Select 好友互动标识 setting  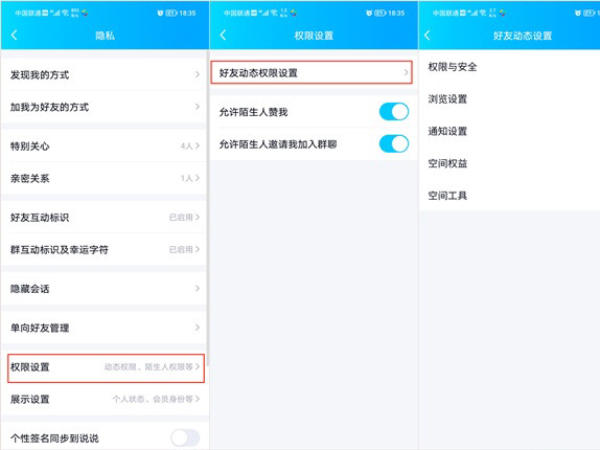[x=104, y=217]
